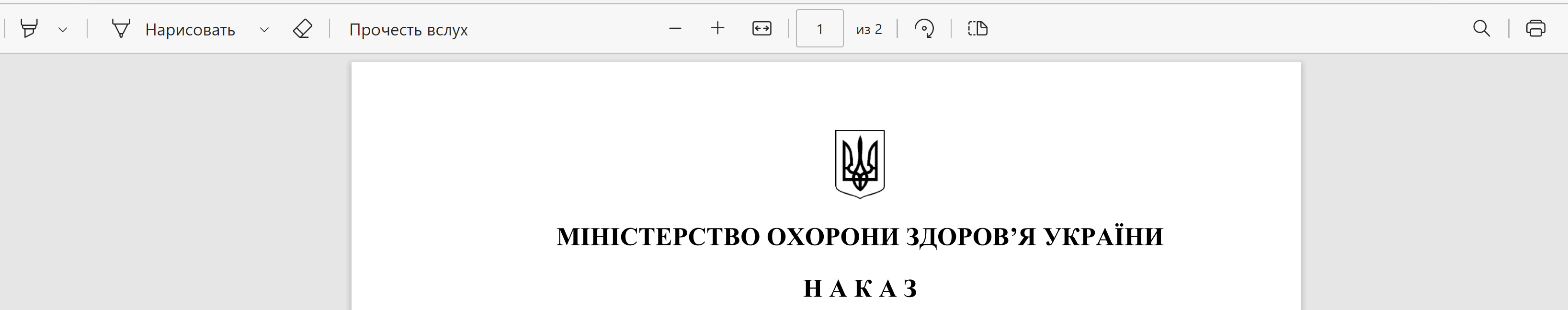Switch page view layout icon
This screenshot has width=1568, height=310.
977,29
